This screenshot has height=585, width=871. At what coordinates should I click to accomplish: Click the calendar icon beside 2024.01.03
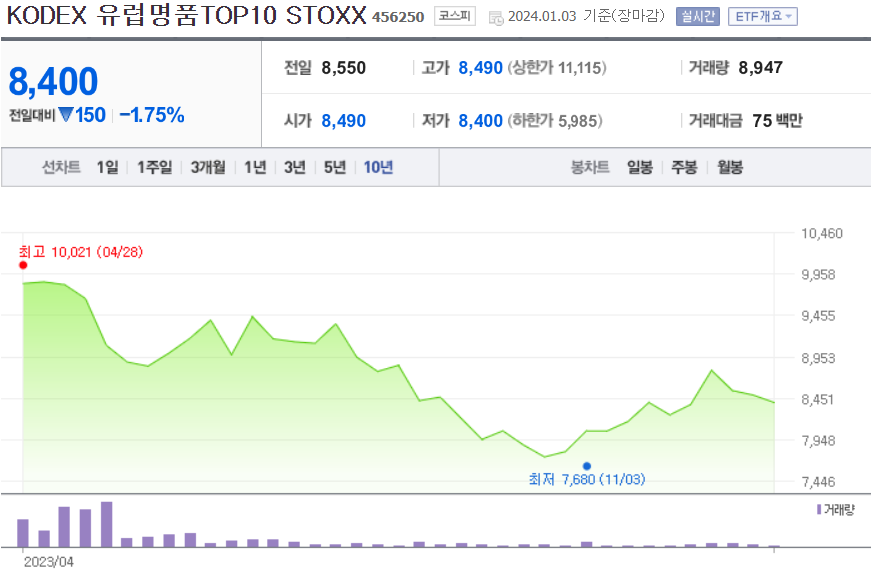(x=496, y=18)
